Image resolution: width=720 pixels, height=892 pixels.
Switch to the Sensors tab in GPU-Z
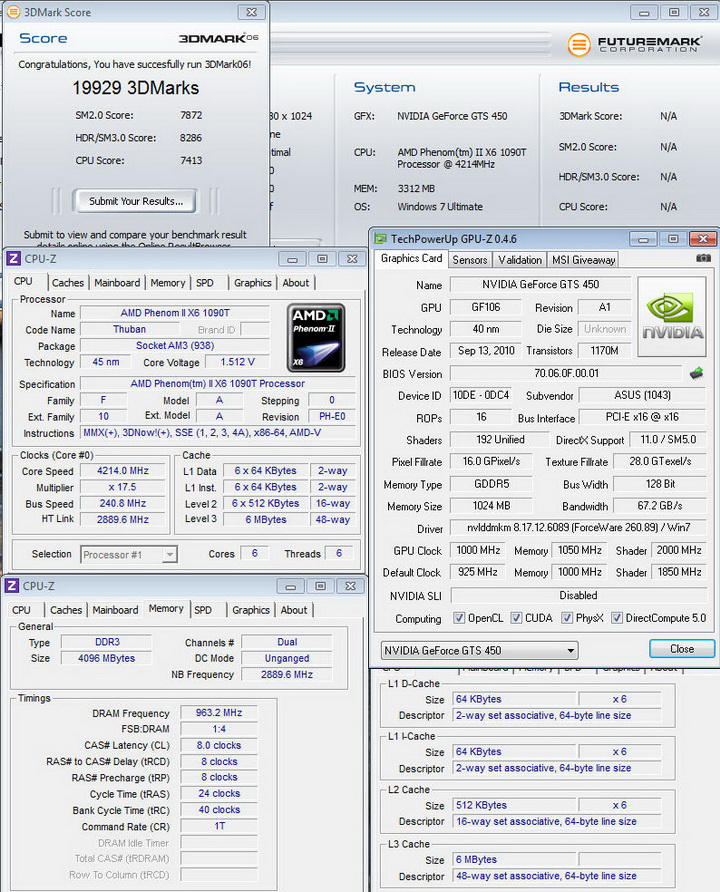pos(470,260)
